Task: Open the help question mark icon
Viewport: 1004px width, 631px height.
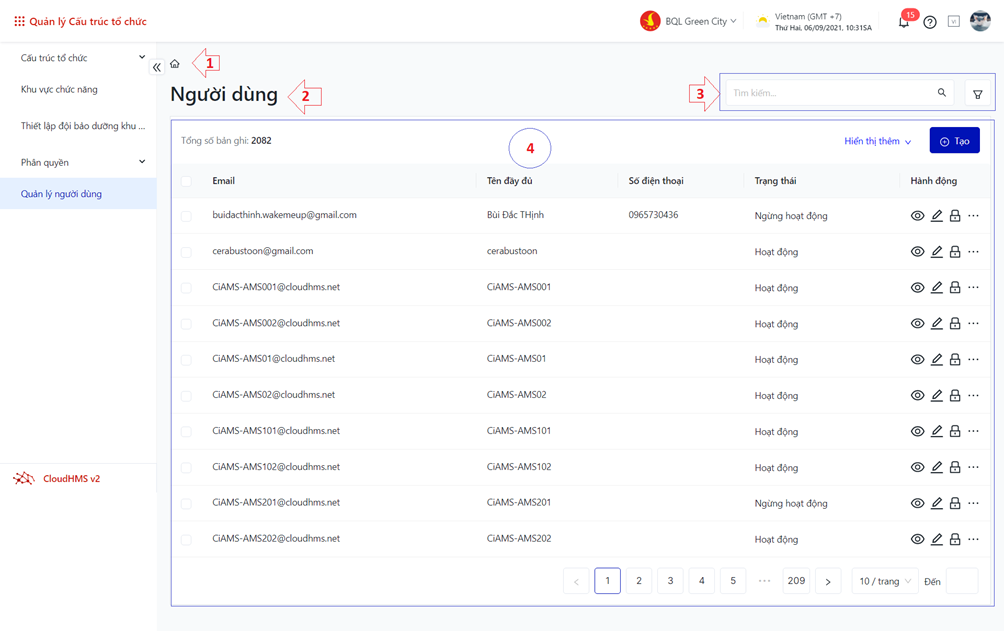Action: point(930,22)
